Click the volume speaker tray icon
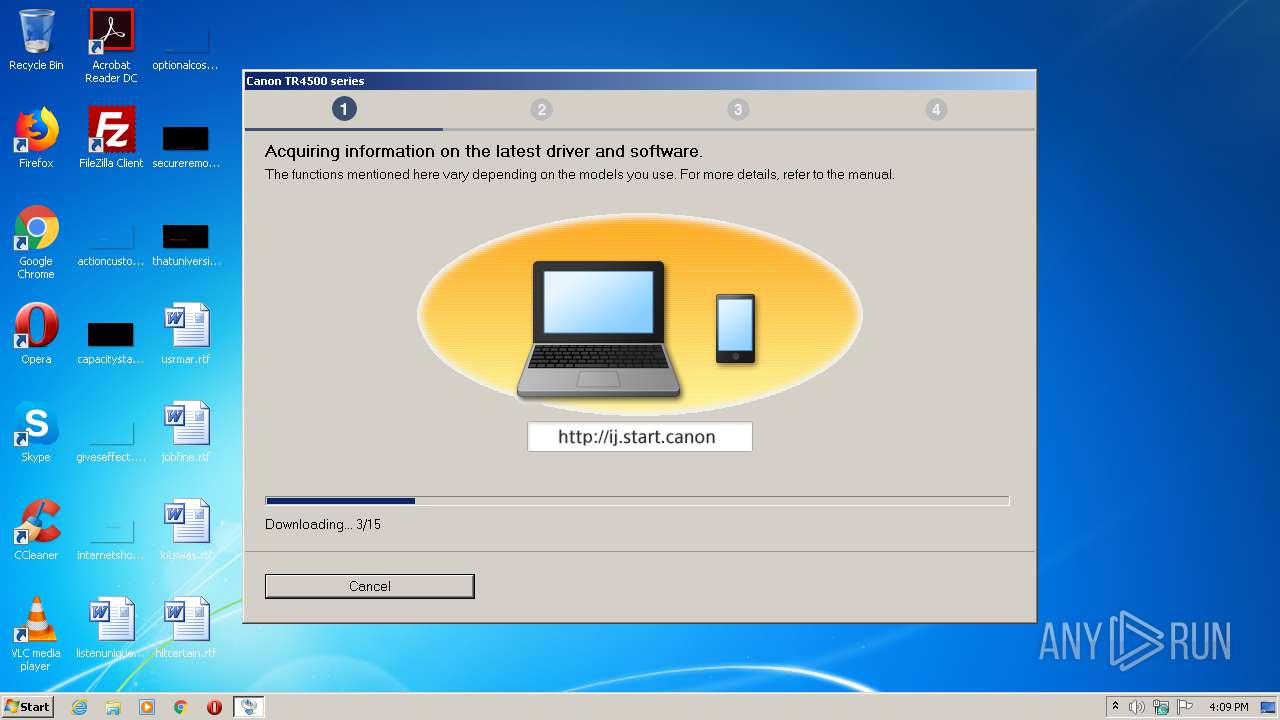This screenshot has height=720, width=1280. click(x=1137, y=707)
